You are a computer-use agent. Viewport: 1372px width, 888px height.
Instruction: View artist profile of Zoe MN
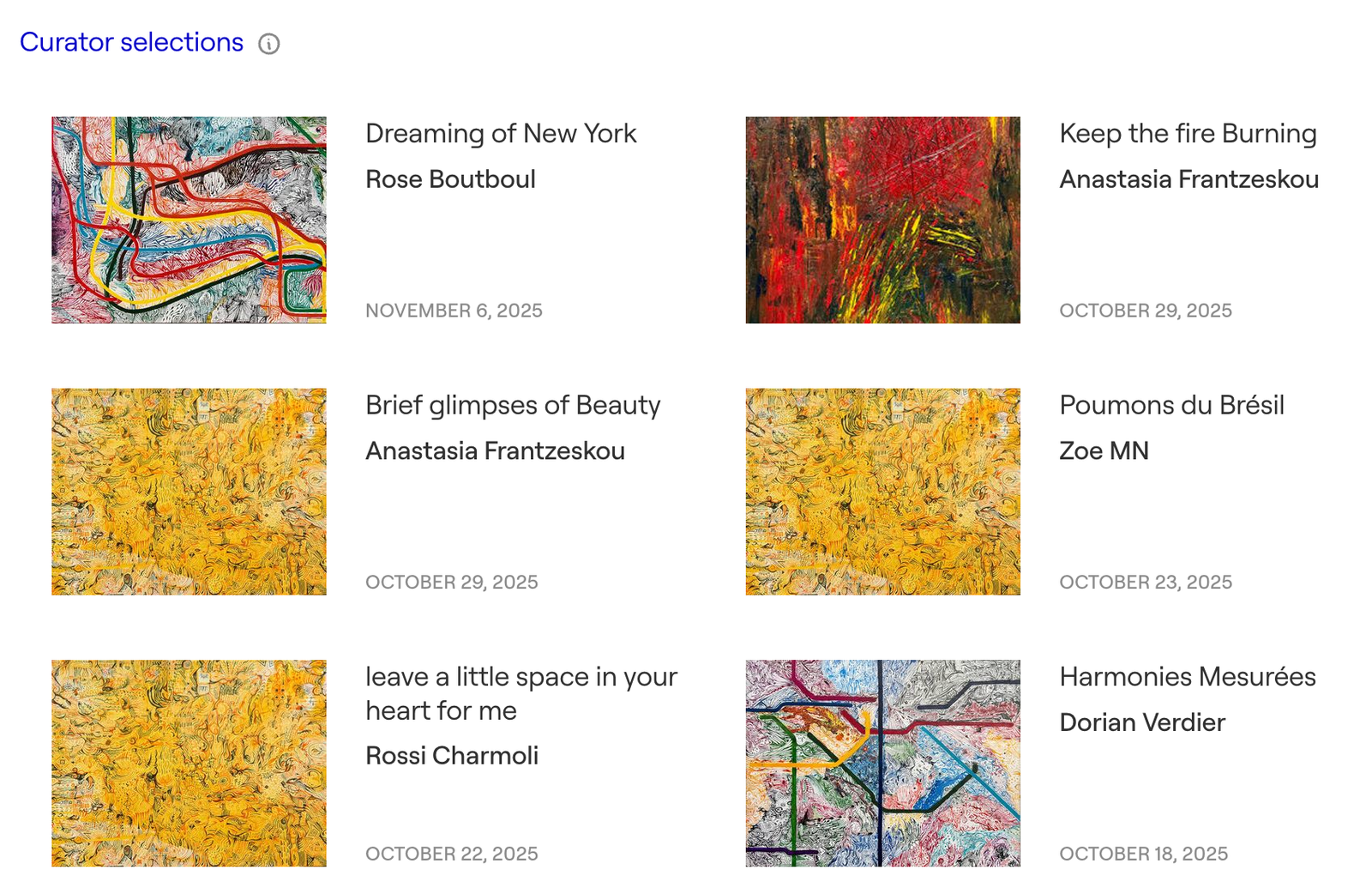[1105, 451]
